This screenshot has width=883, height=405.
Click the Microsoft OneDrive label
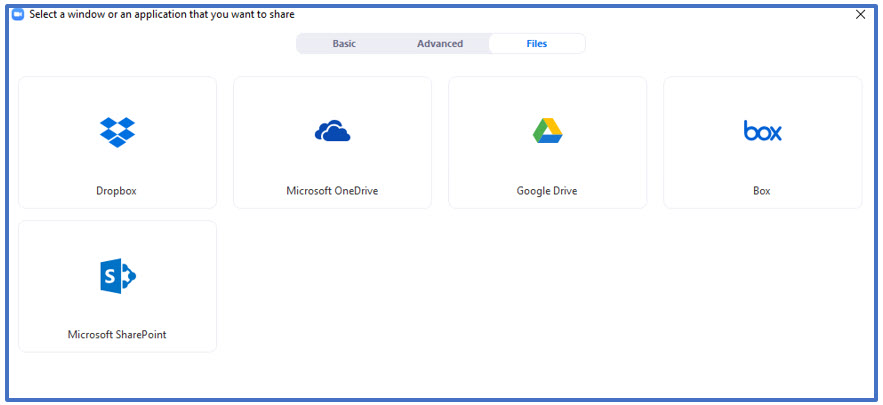pyautogui.click(x=332, y=191)
